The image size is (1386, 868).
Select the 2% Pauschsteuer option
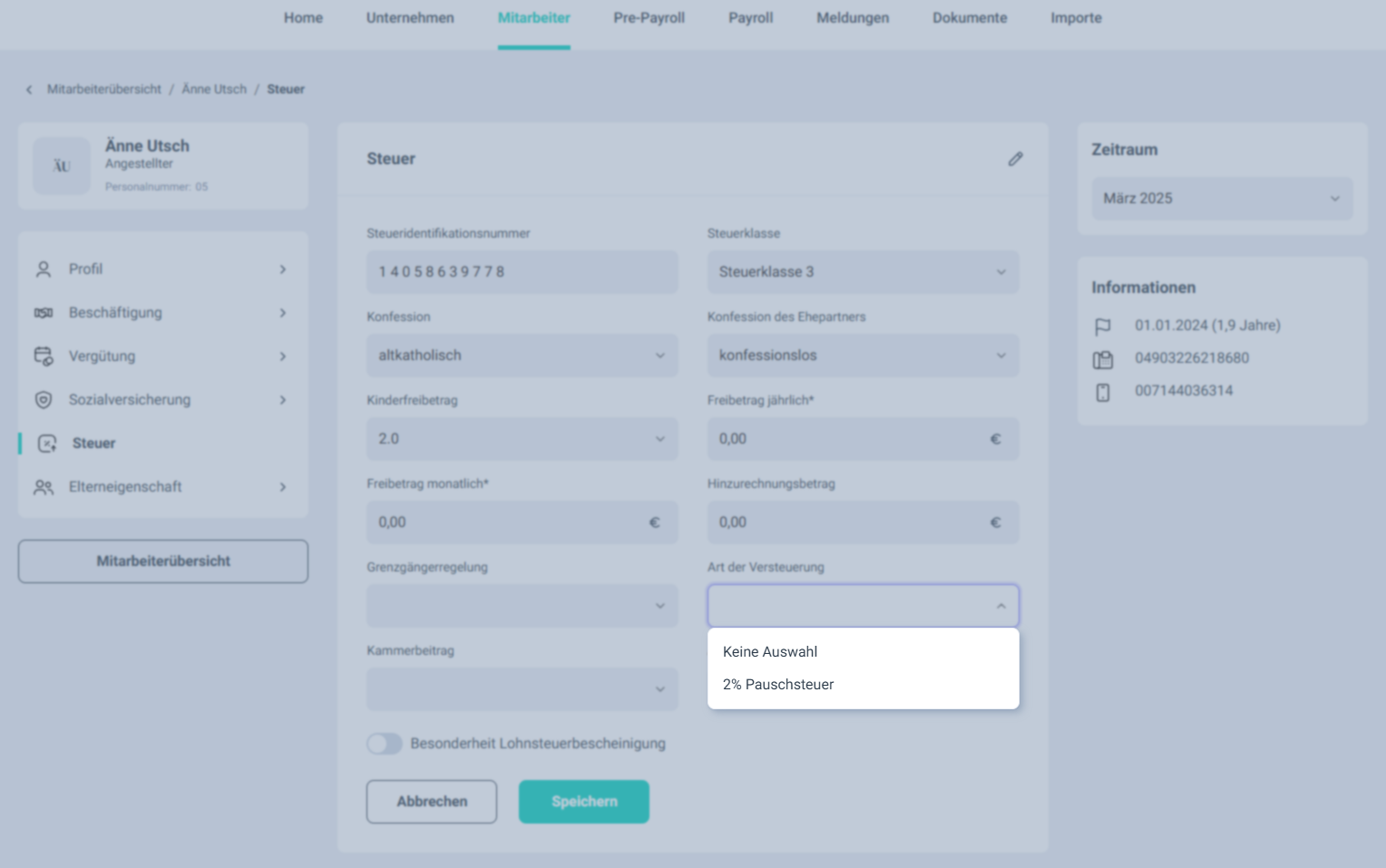778,685
